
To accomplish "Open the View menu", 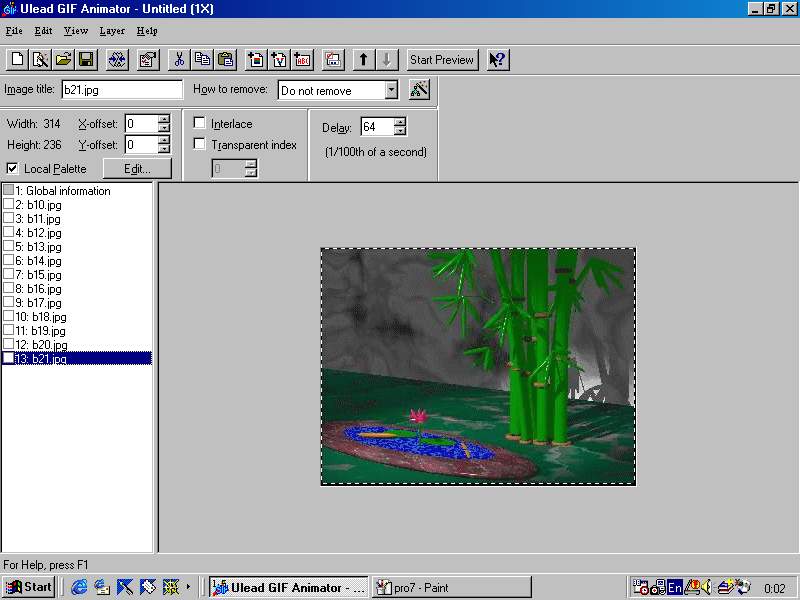I will 76,31.
